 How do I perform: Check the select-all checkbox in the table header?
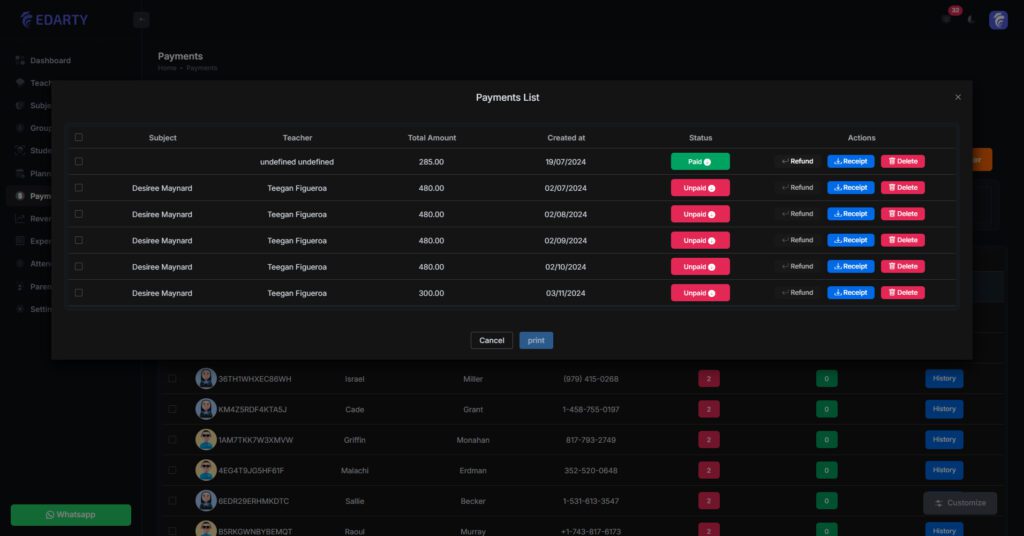click(x=79, y=138)
